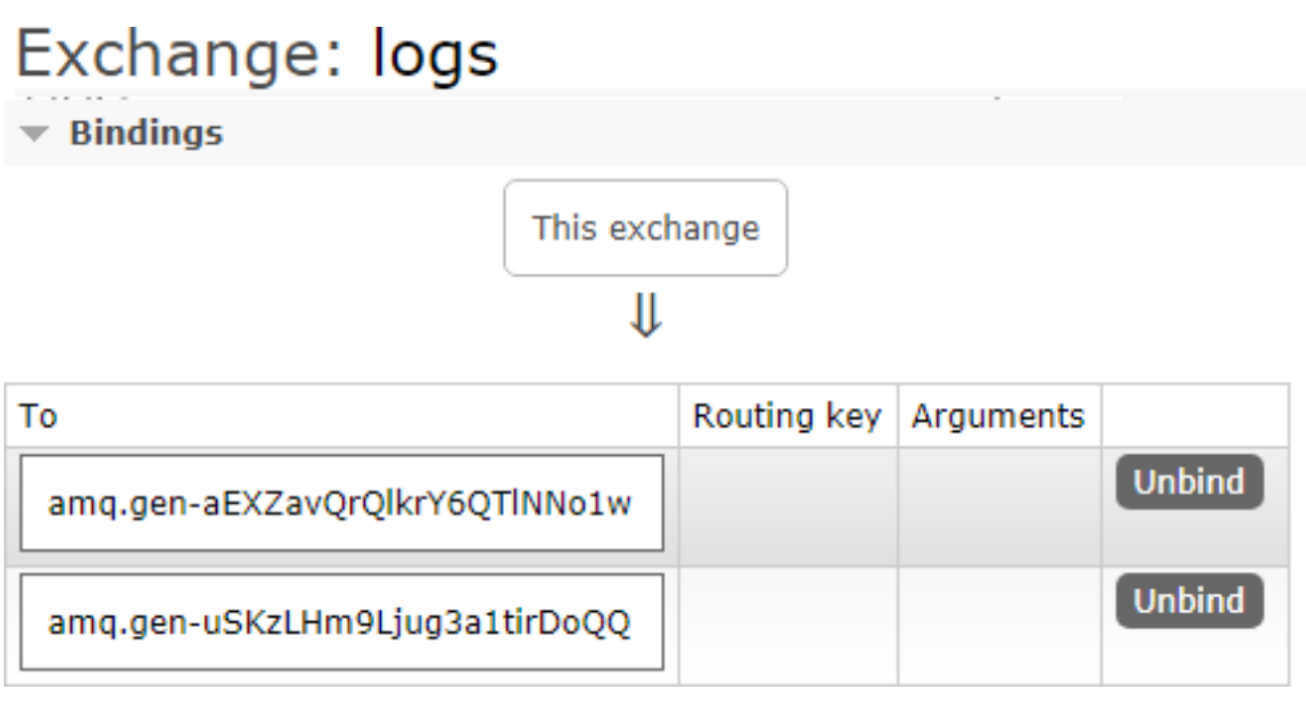Viewport: 1306px width, 709px height.
Task: Click the blank right side of Bindings bar
Action: click(800, 134)
